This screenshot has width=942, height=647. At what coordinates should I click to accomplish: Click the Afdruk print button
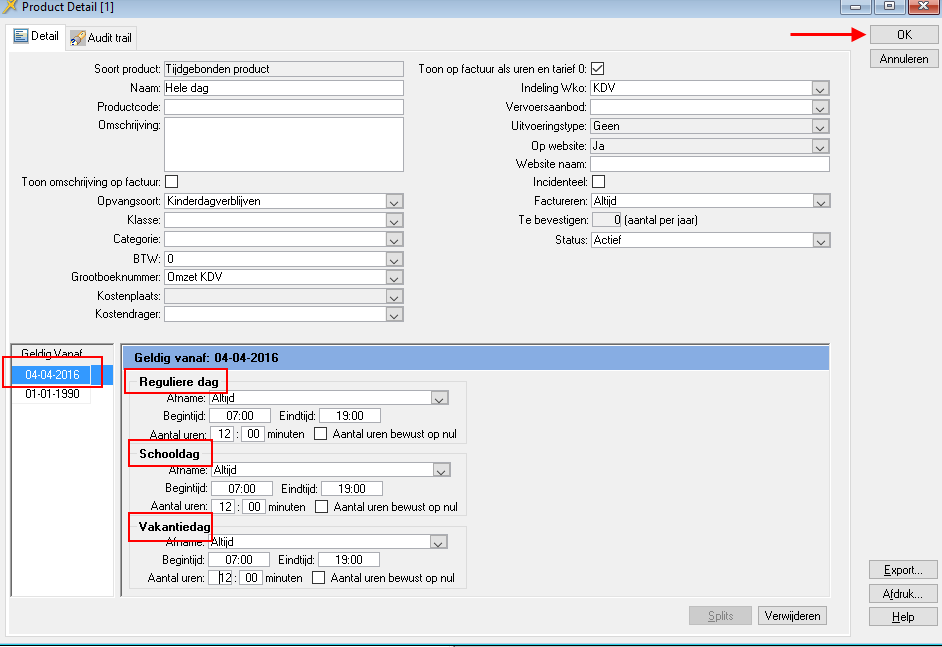(x=903, y=594)
